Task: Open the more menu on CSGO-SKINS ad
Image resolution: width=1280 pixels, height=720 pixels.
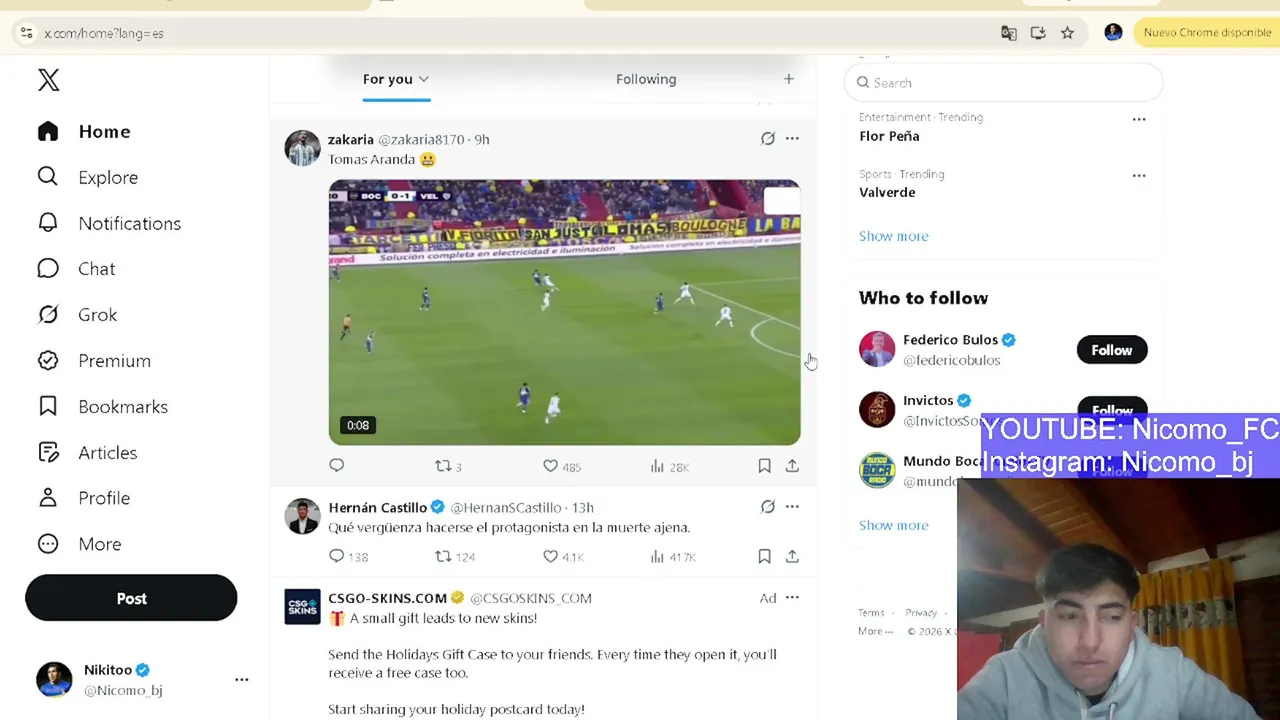Action: coord(792,598)
